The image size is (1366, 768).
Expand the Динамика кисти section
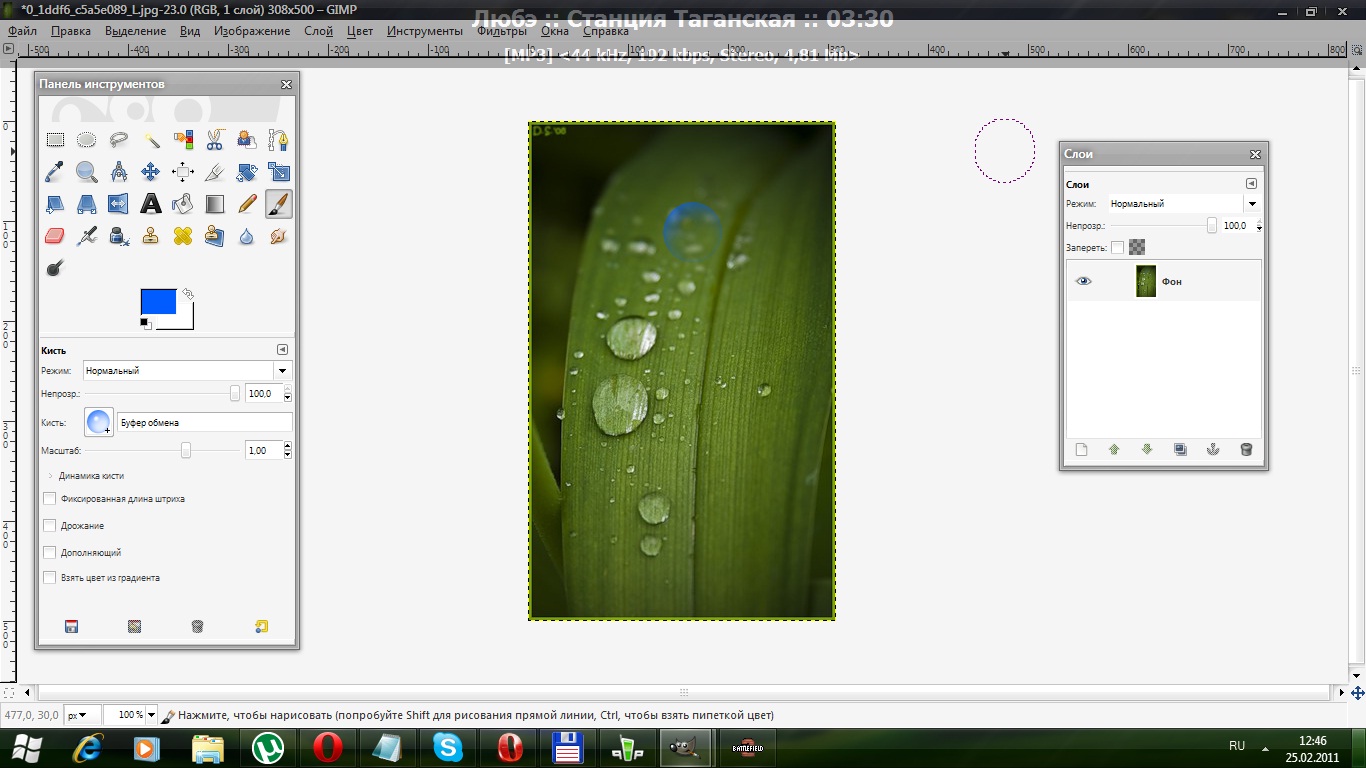tap(50, 476)
